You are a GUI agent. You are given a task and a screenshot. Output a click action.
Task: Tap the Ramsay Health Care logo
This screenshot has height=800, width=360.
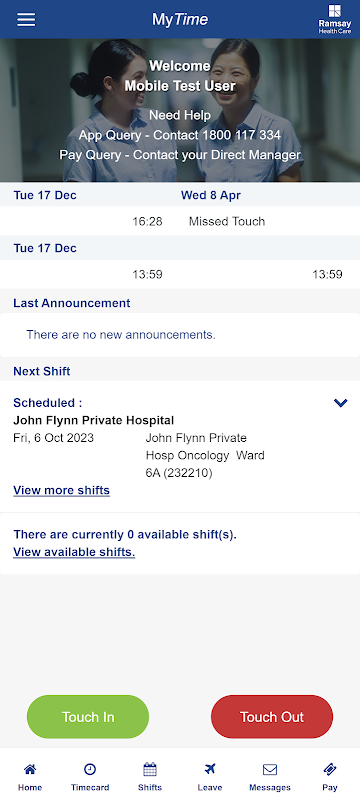click(335, 19)
